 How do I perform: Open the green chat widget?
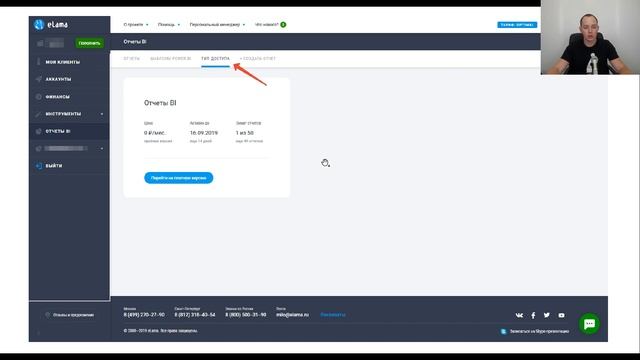pos(589,324)
